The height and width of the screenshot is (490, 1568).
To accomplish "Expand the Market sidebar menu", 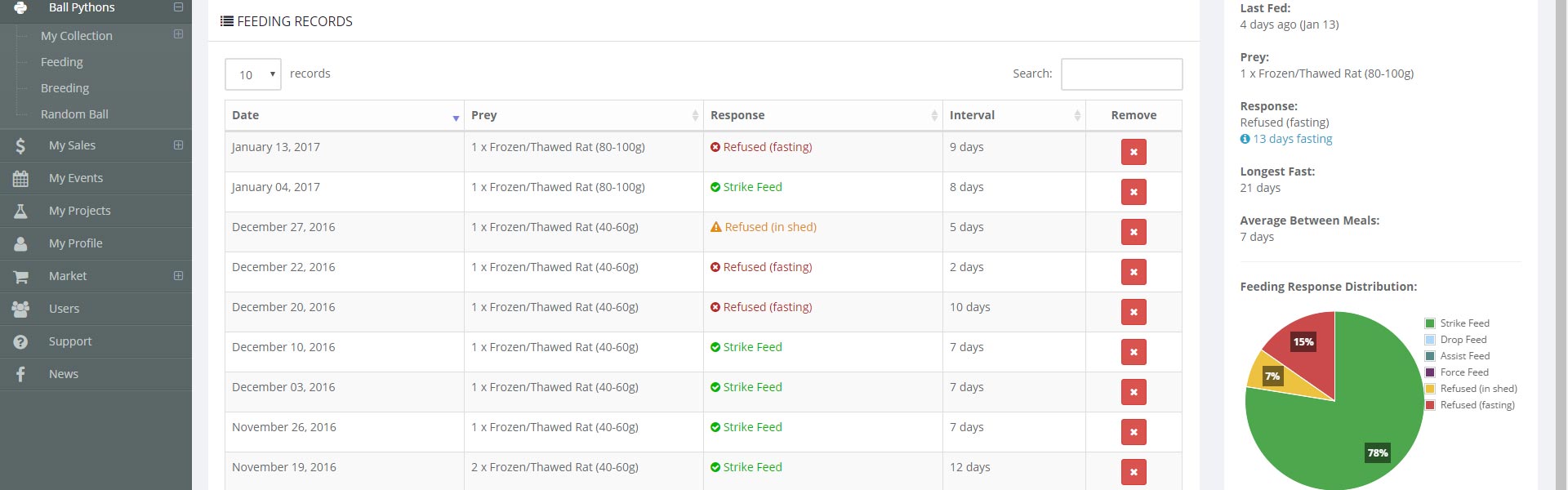I will [178, 276].
